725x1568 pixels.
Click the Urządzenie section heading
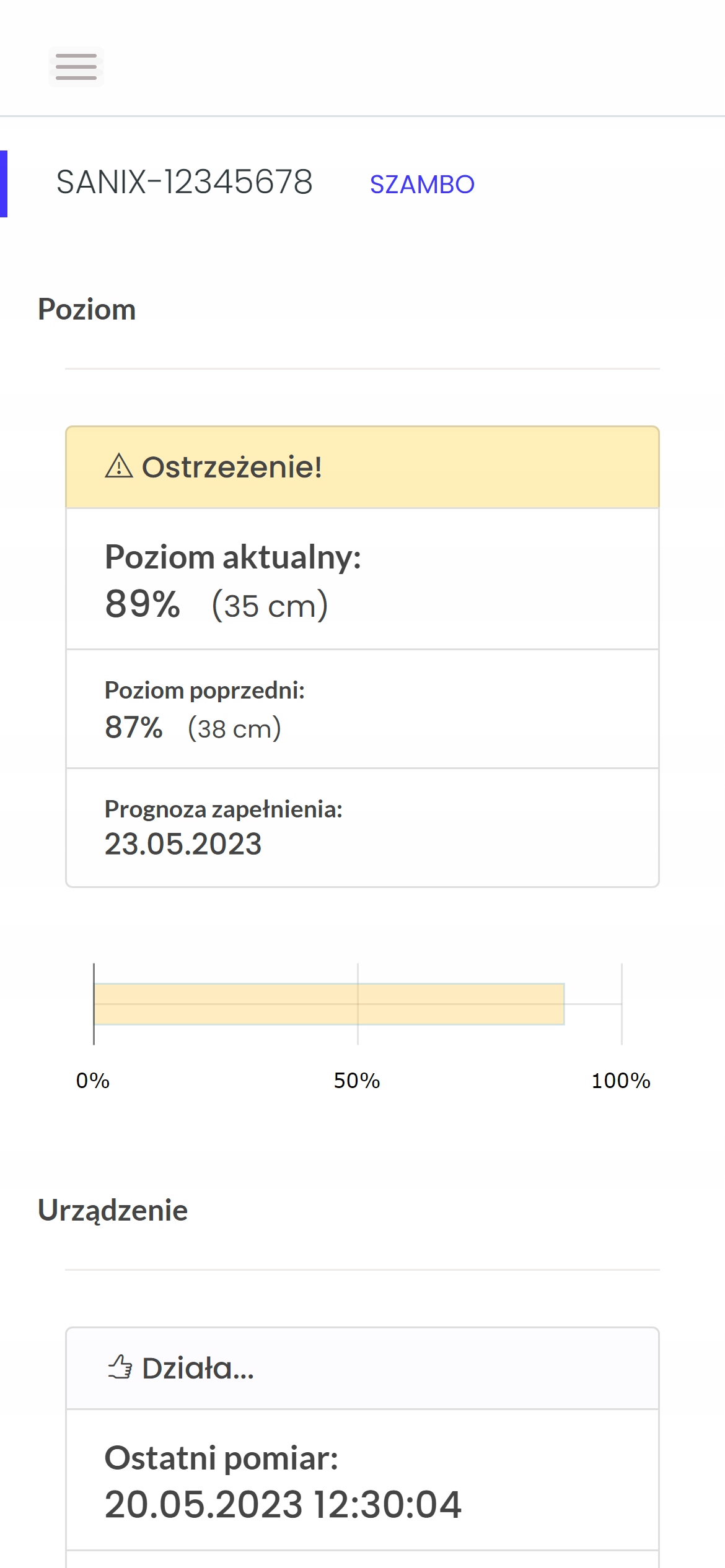113,1210
